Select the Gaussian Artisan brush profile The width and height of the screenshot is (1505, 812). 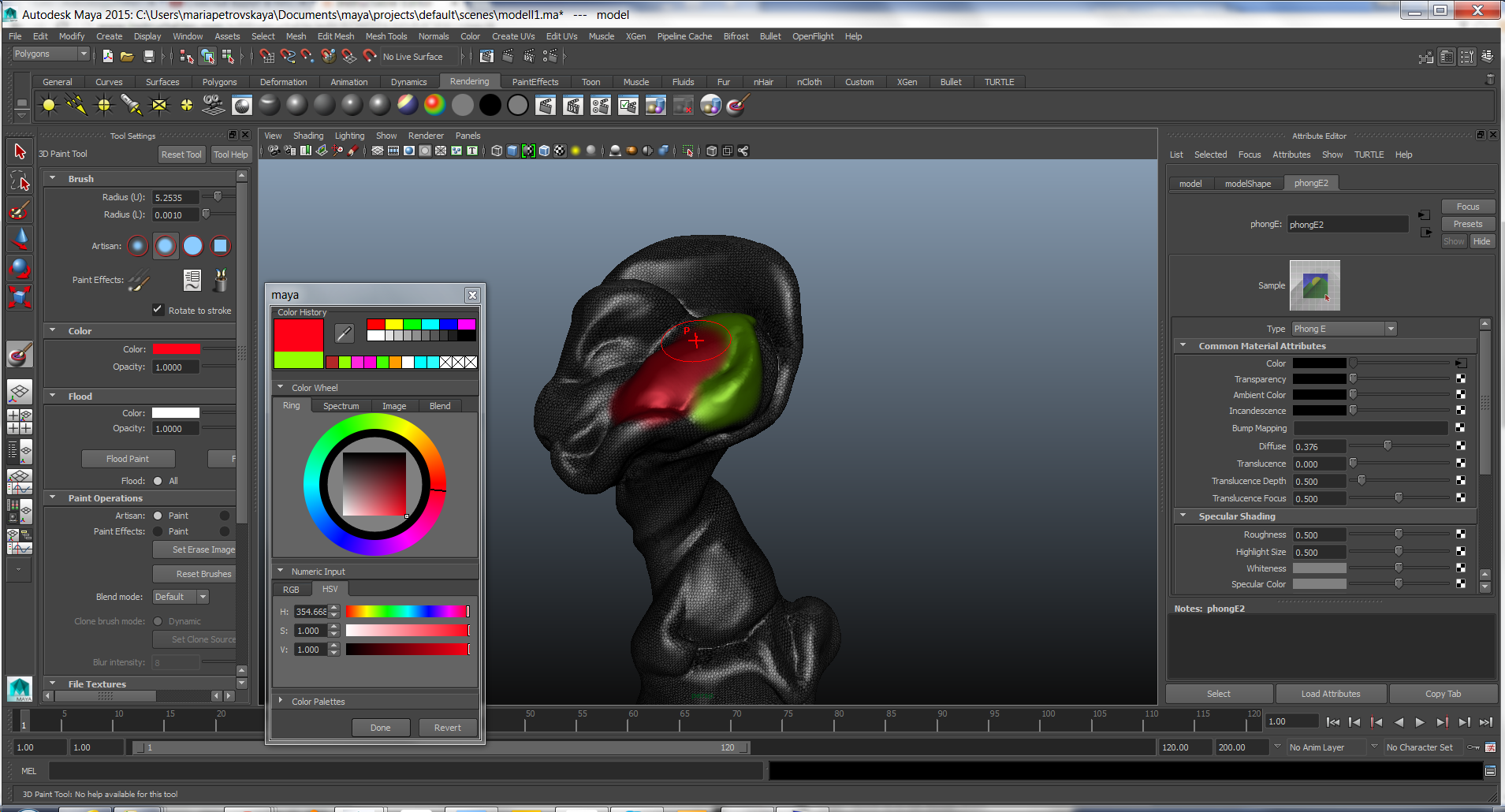point(138,246)
